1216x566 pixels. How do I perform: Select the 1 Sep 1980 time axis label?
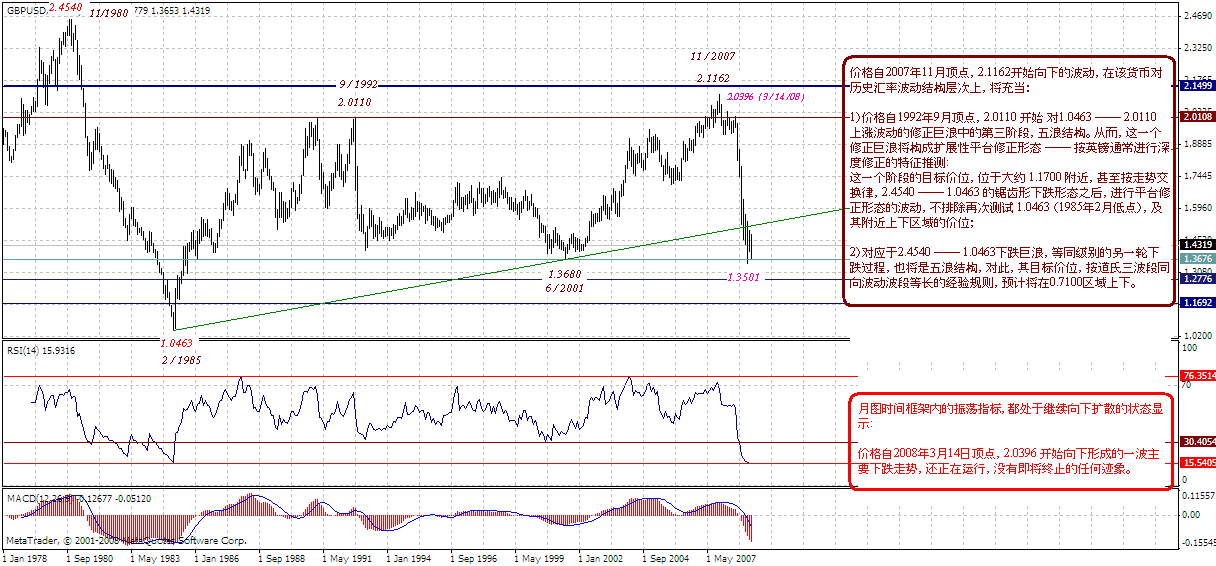pos(90,559)
